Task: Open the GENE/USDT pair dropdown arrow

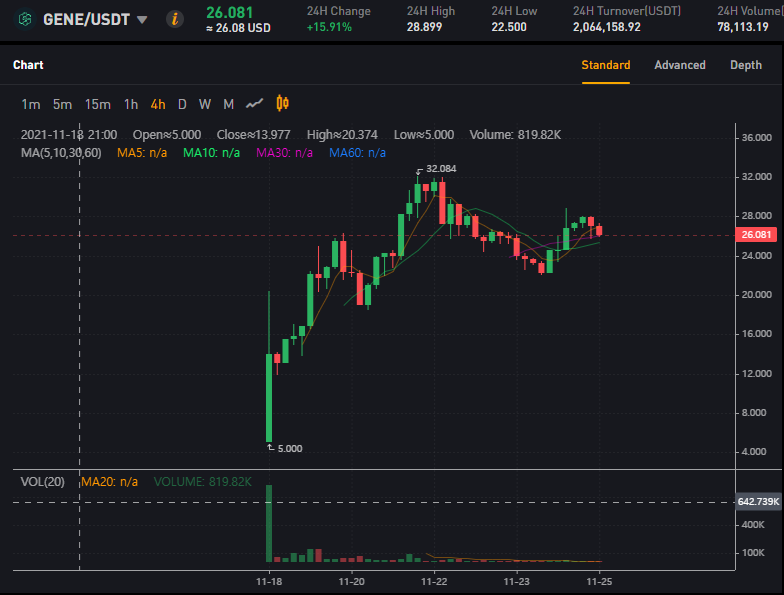Action: [142, 20]
